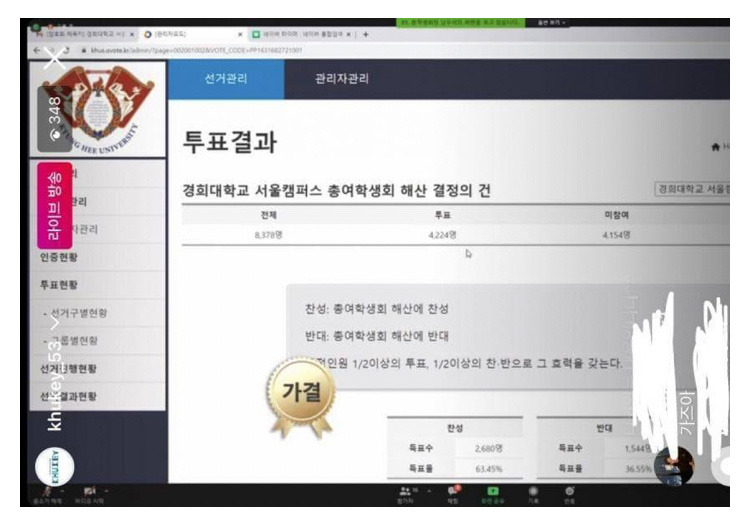Click the 36.55% opposition rate value
750x524 pixels.
coord(638,469)
